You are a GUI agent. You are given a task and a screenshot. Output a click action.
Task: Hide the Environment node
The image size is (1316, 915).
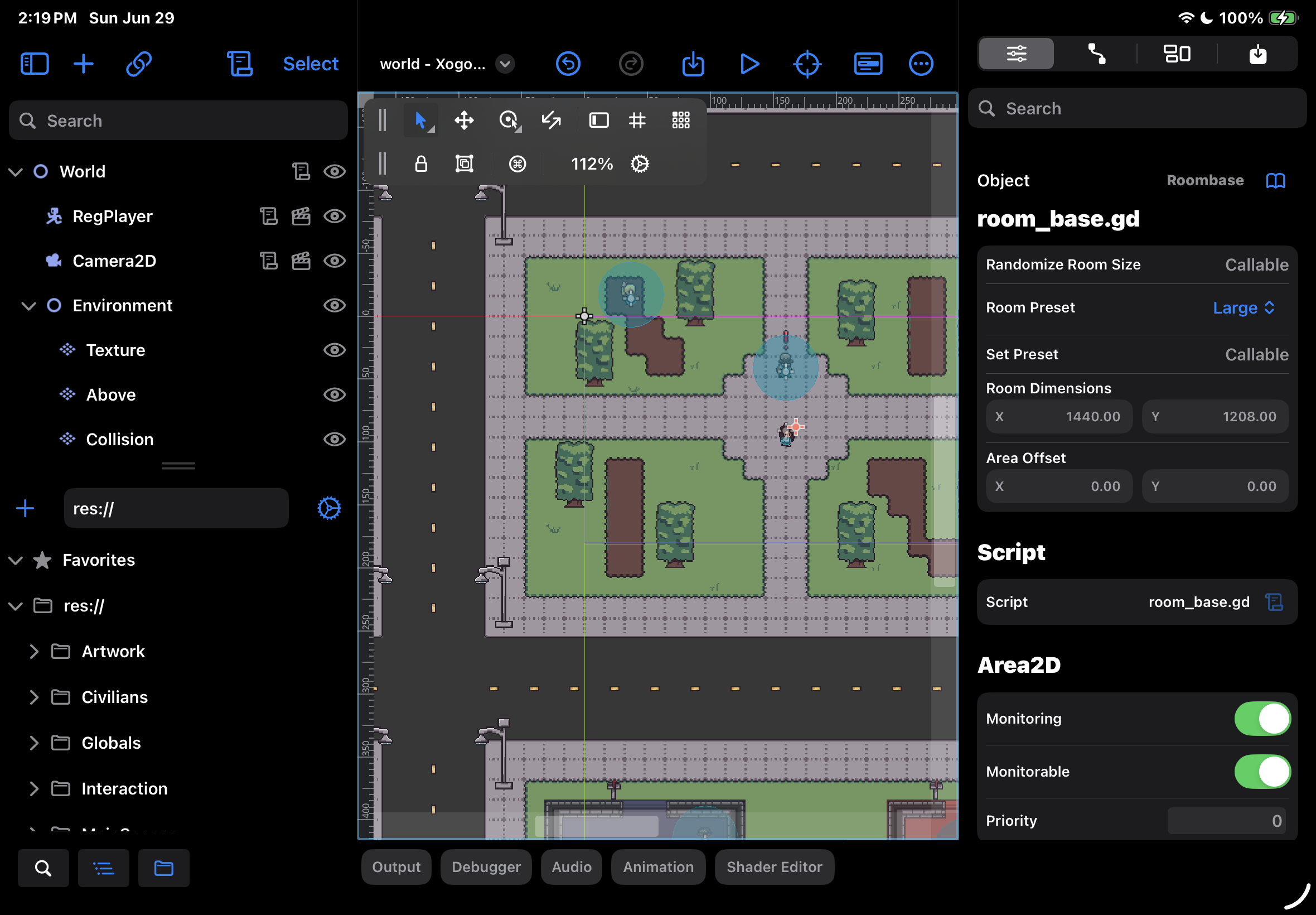click(334, 305)
